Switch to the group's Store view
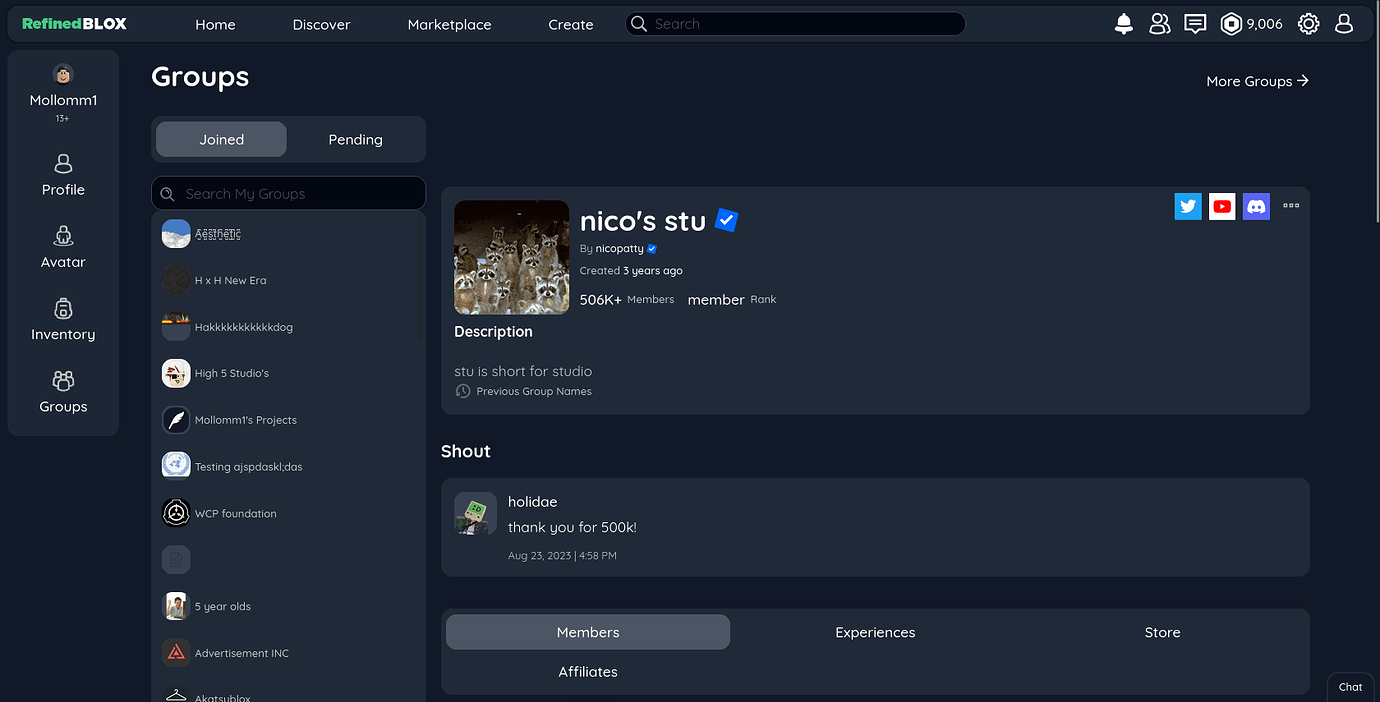The image size is (1380, 702). pos(1162,632)
